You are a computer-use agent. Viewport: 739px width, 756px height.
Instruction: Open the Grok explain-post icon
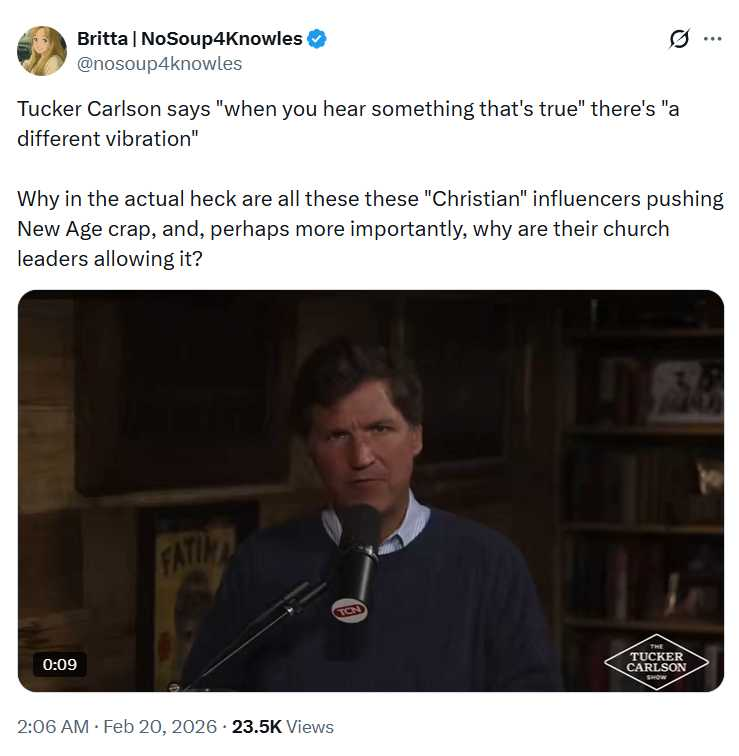click(679, 39)
